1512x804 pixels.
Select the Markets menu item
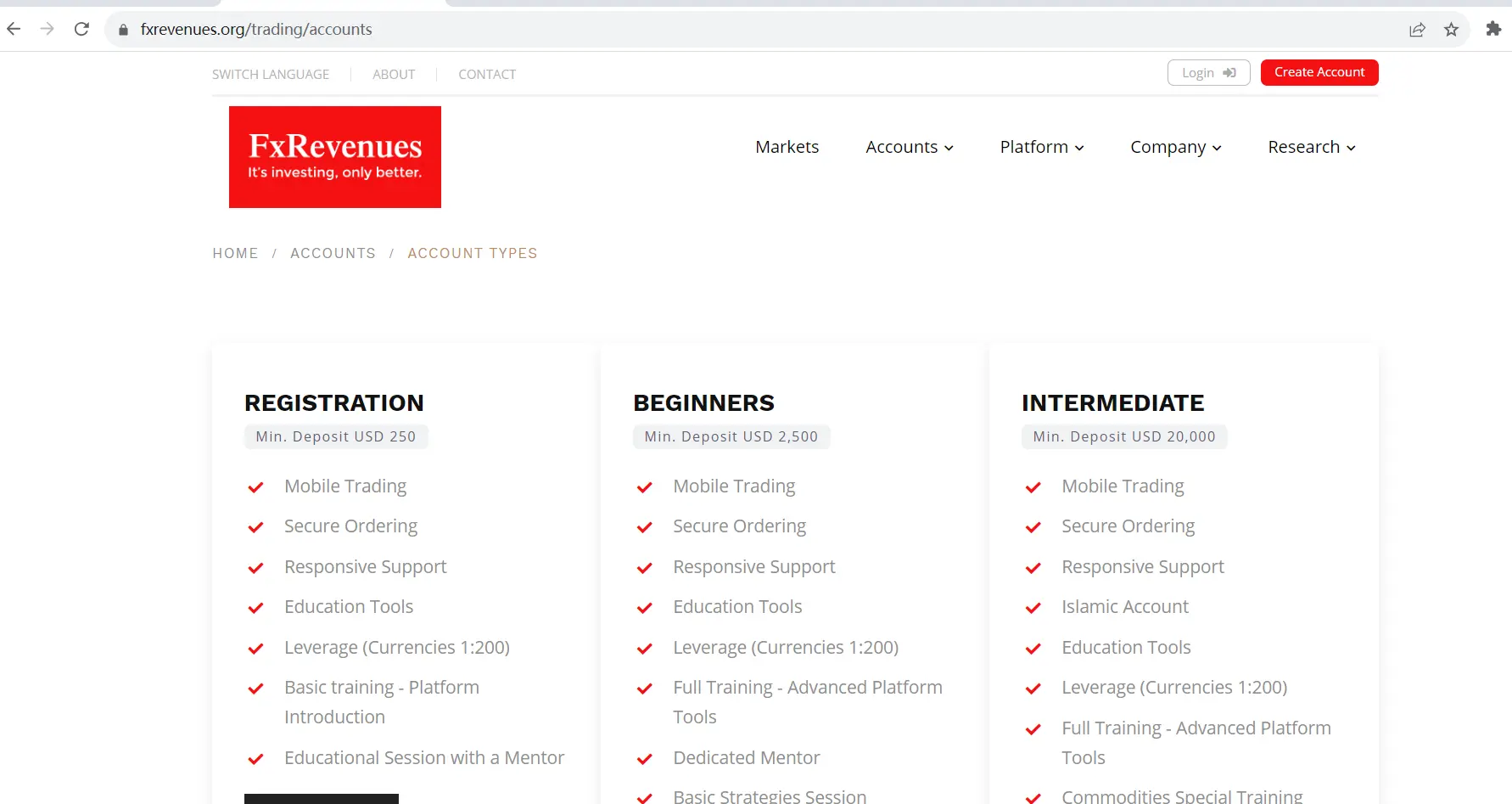[787, 147]
